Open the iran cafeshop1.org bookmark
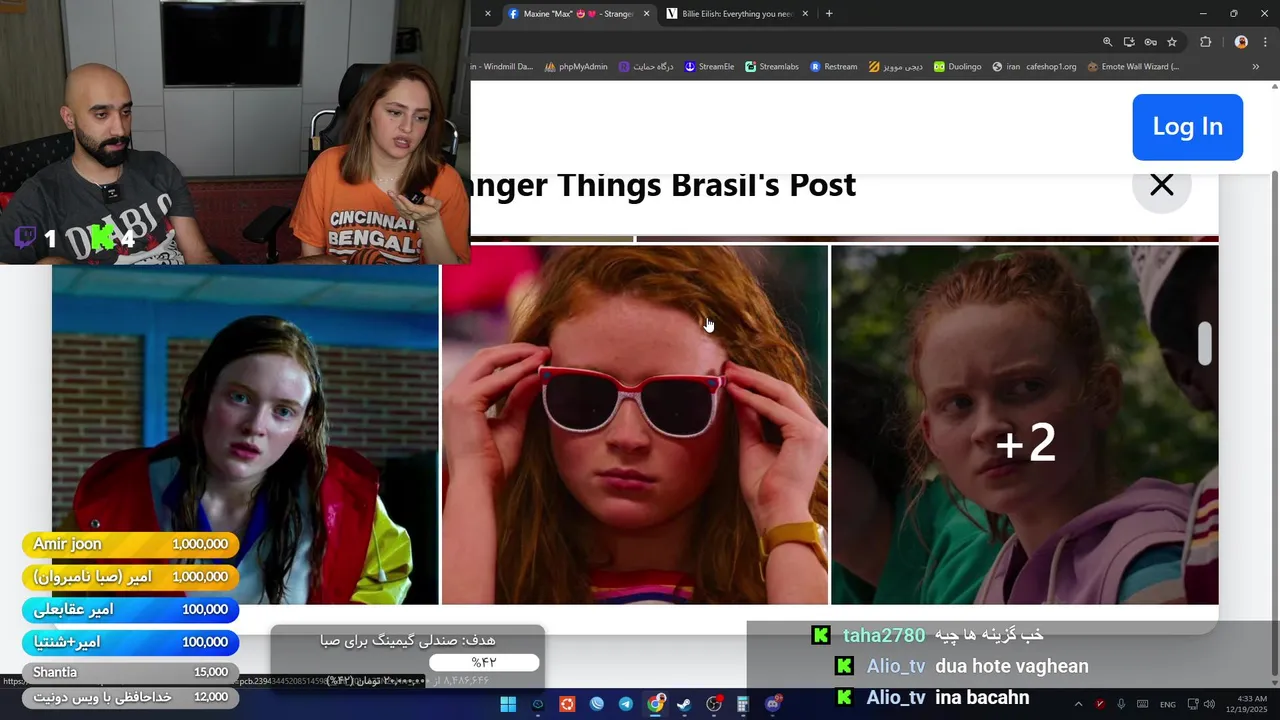 pos(1034,67)
